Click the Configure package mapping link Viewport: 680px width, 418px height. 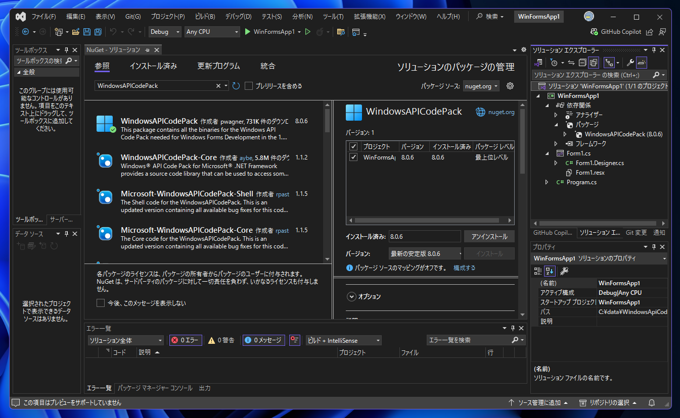[x=464, y=268]
